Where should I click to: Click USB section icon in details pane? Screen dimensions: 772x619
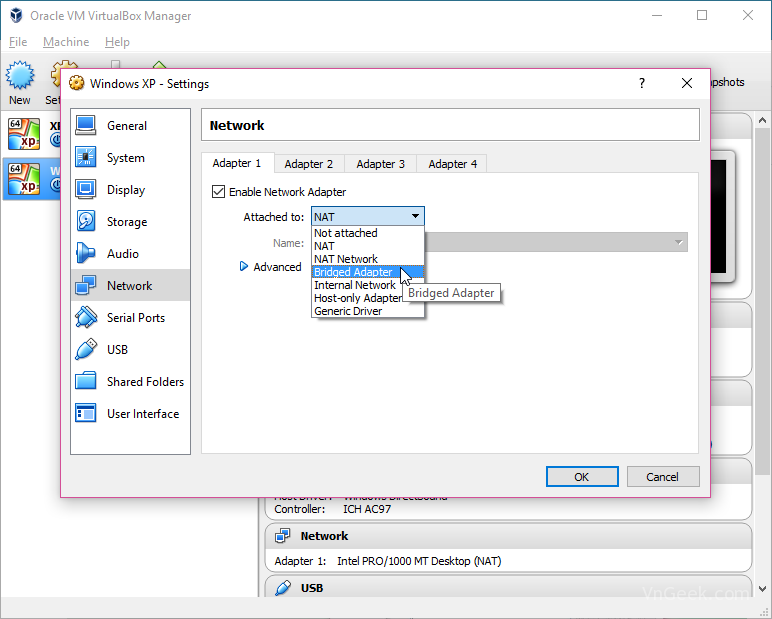283,587
